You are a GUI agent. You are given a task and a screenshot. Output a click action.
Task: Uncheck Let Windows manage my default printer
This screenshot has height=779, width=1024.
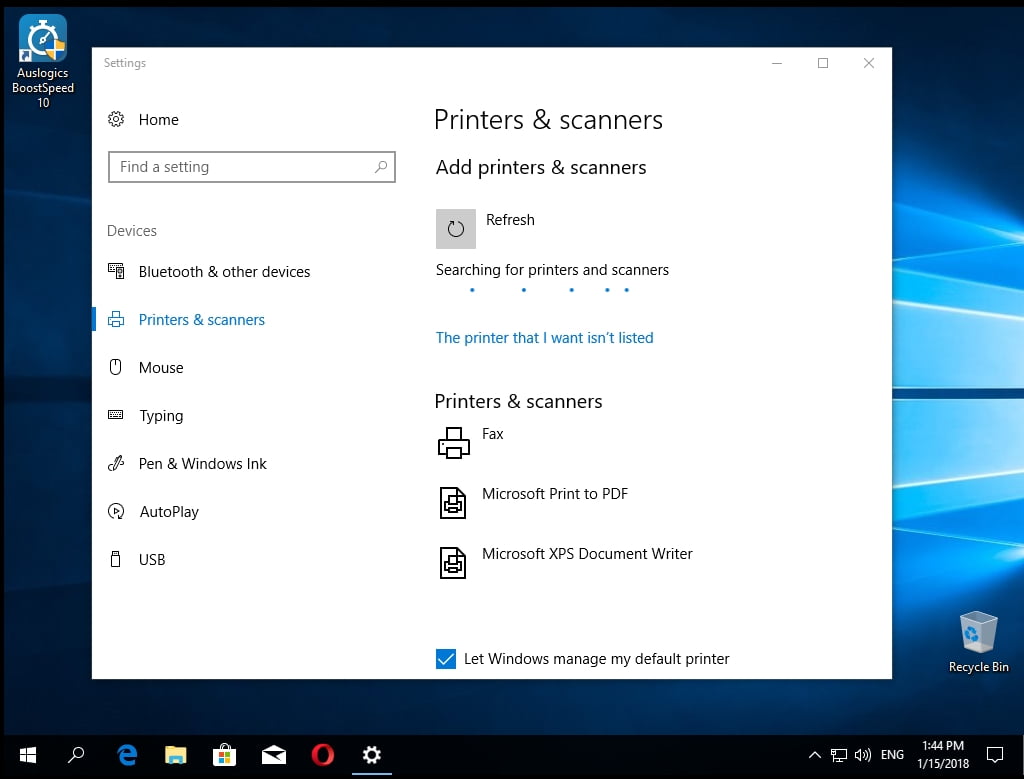coord(445,659)
